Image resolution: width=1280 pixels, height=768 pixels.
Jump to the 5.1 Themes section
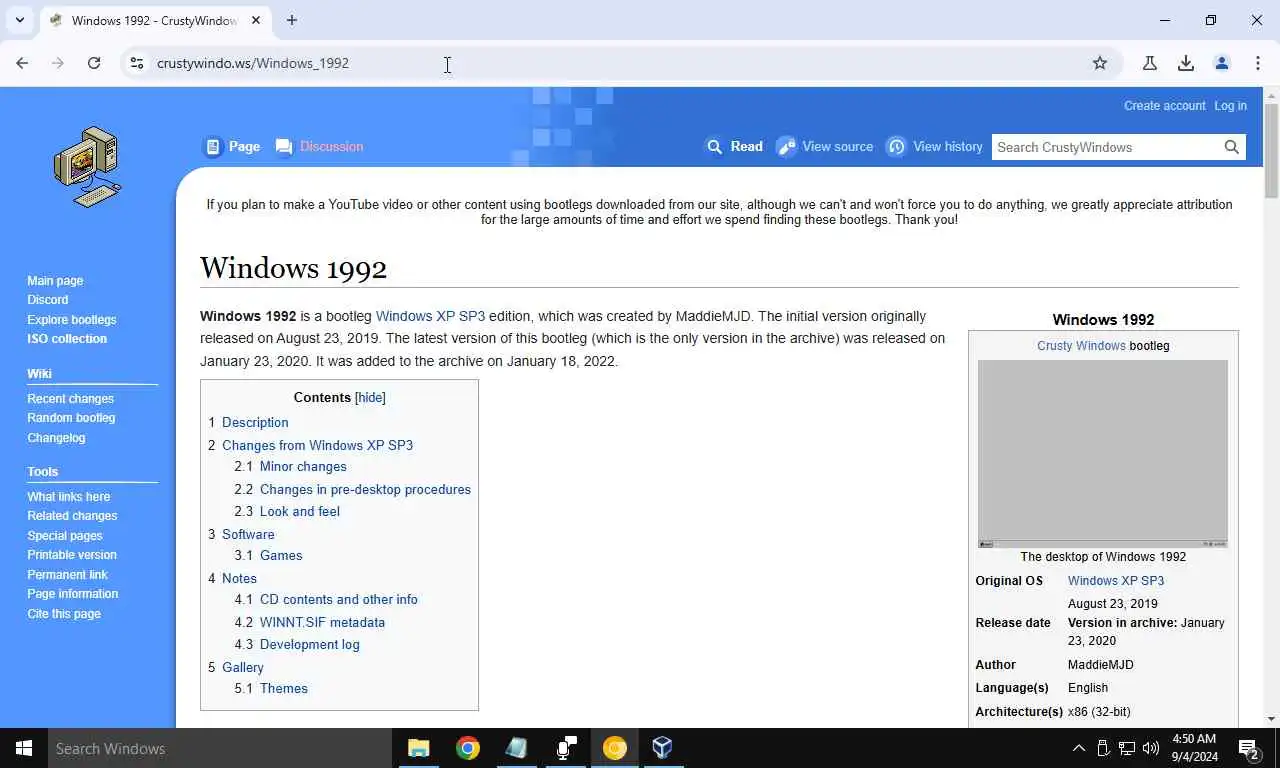271,688
